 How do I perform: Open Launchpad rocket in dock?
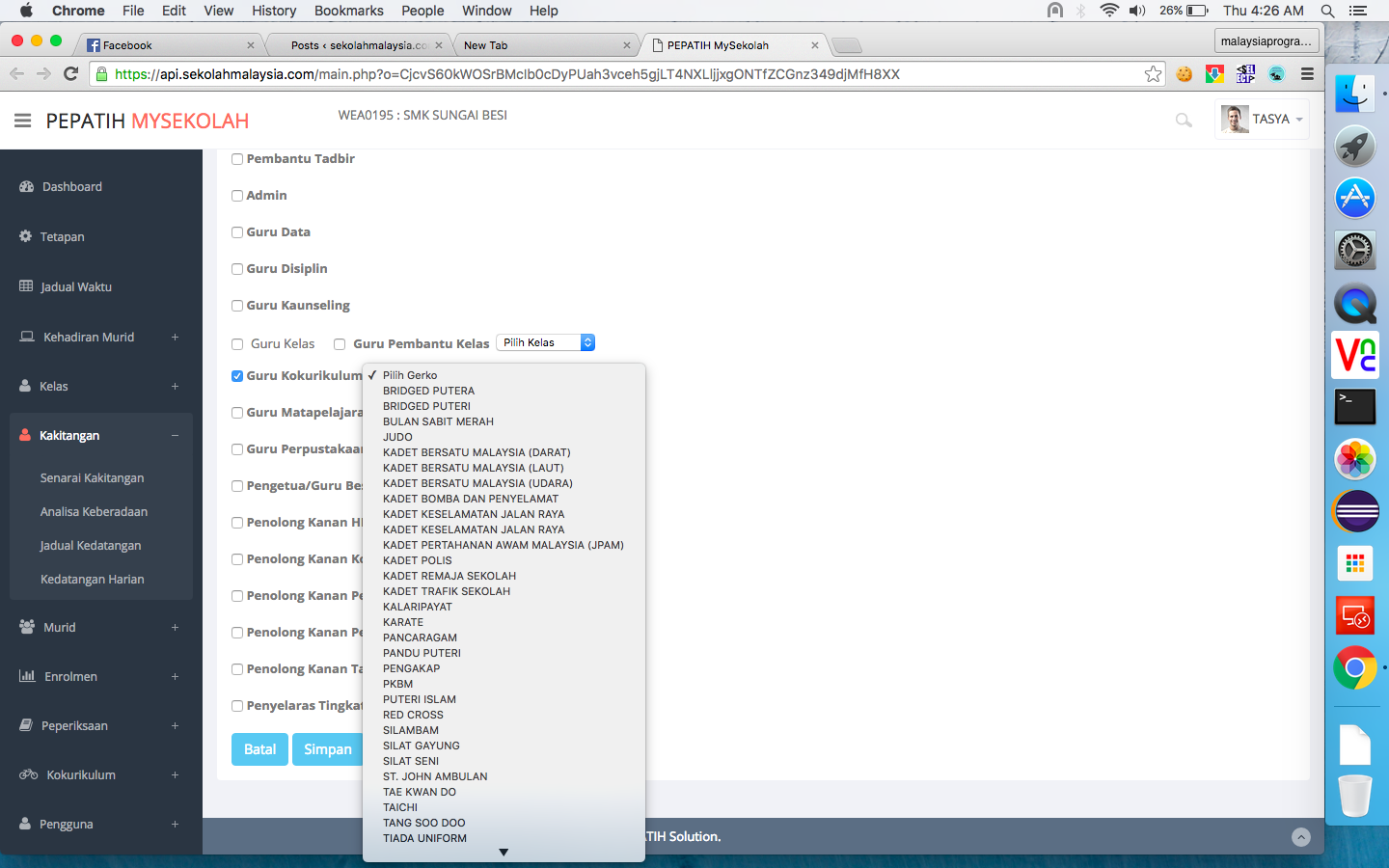(1355, 147)
